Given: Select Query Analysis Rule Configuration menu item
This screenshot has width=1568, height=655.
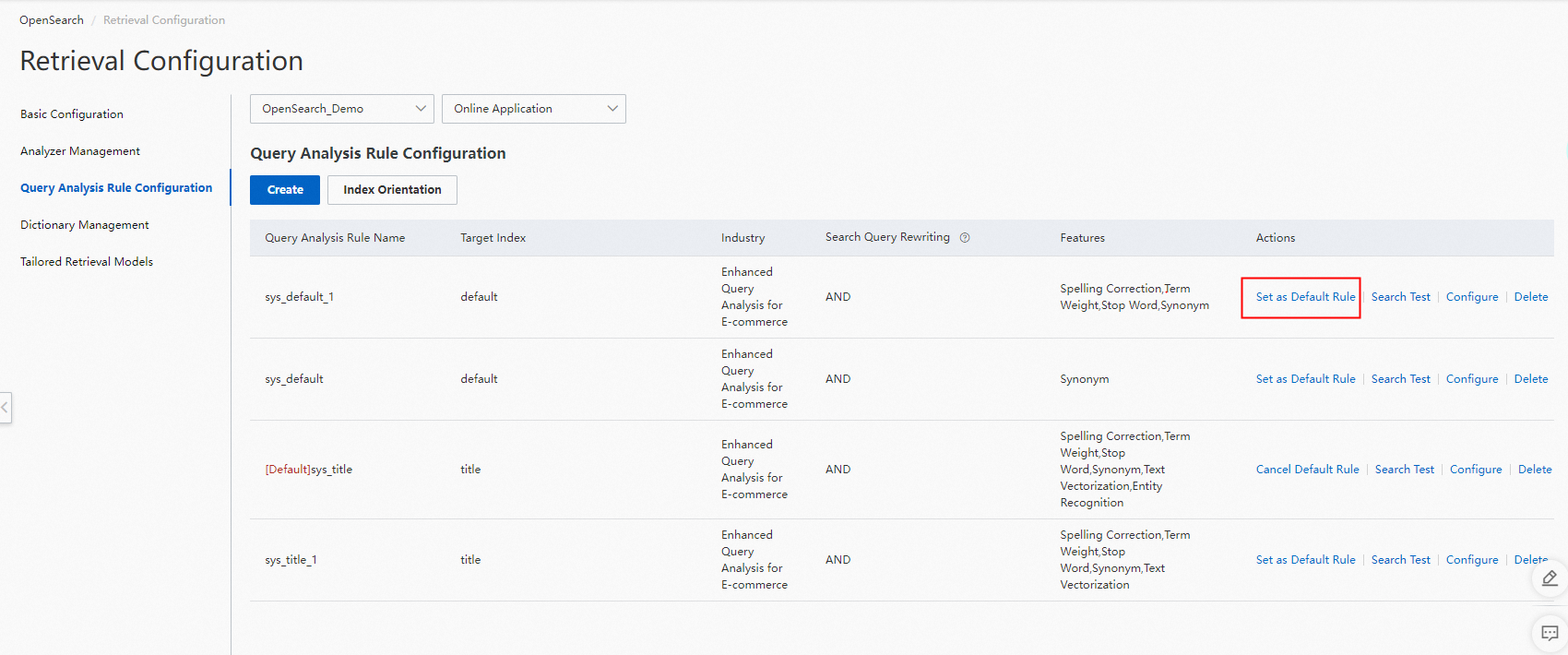Looking at the screenshot, I should coord(116,188).
